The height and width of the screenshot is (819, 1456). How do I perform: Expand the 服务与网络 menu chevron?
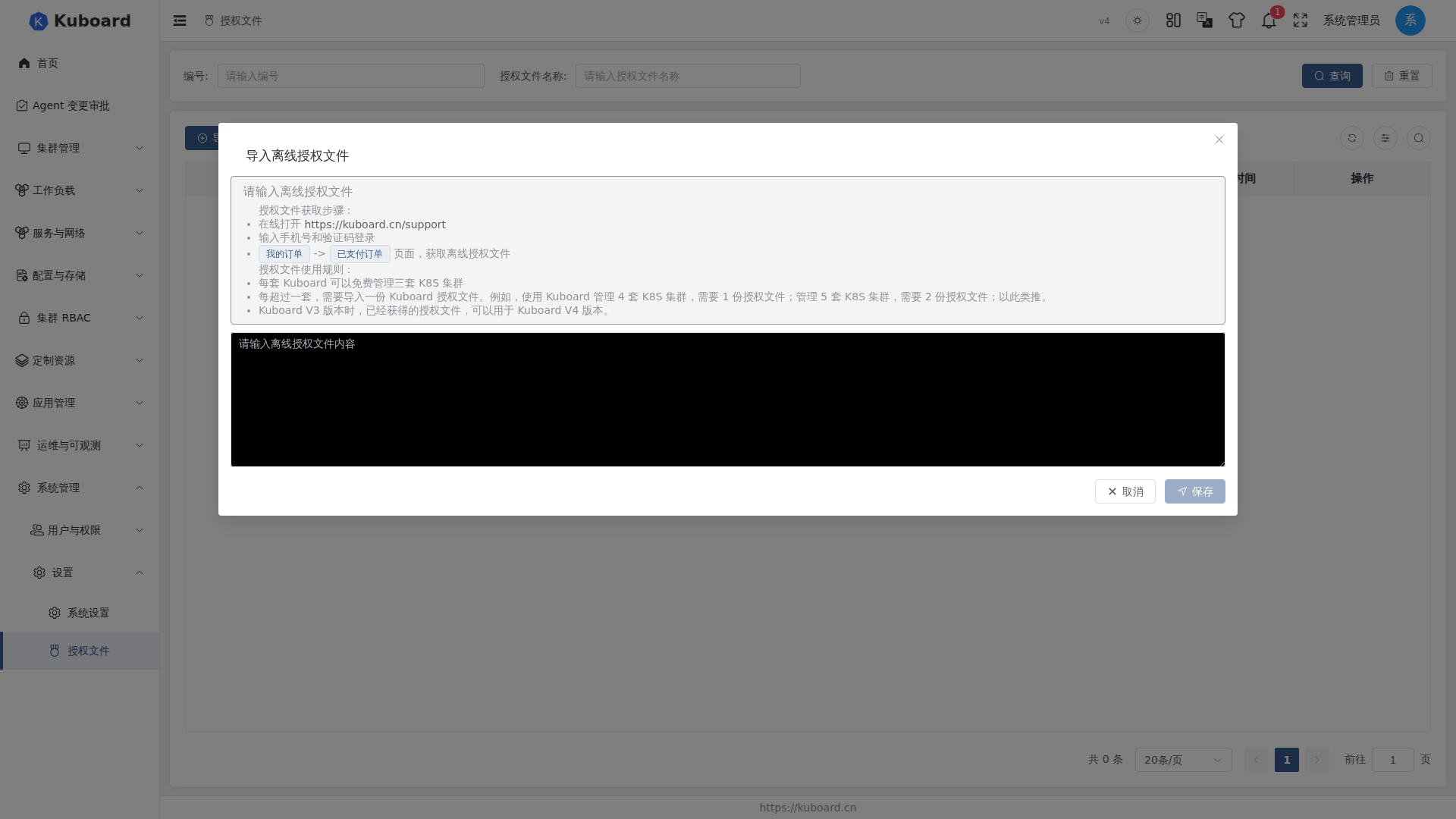pos(140,233)
